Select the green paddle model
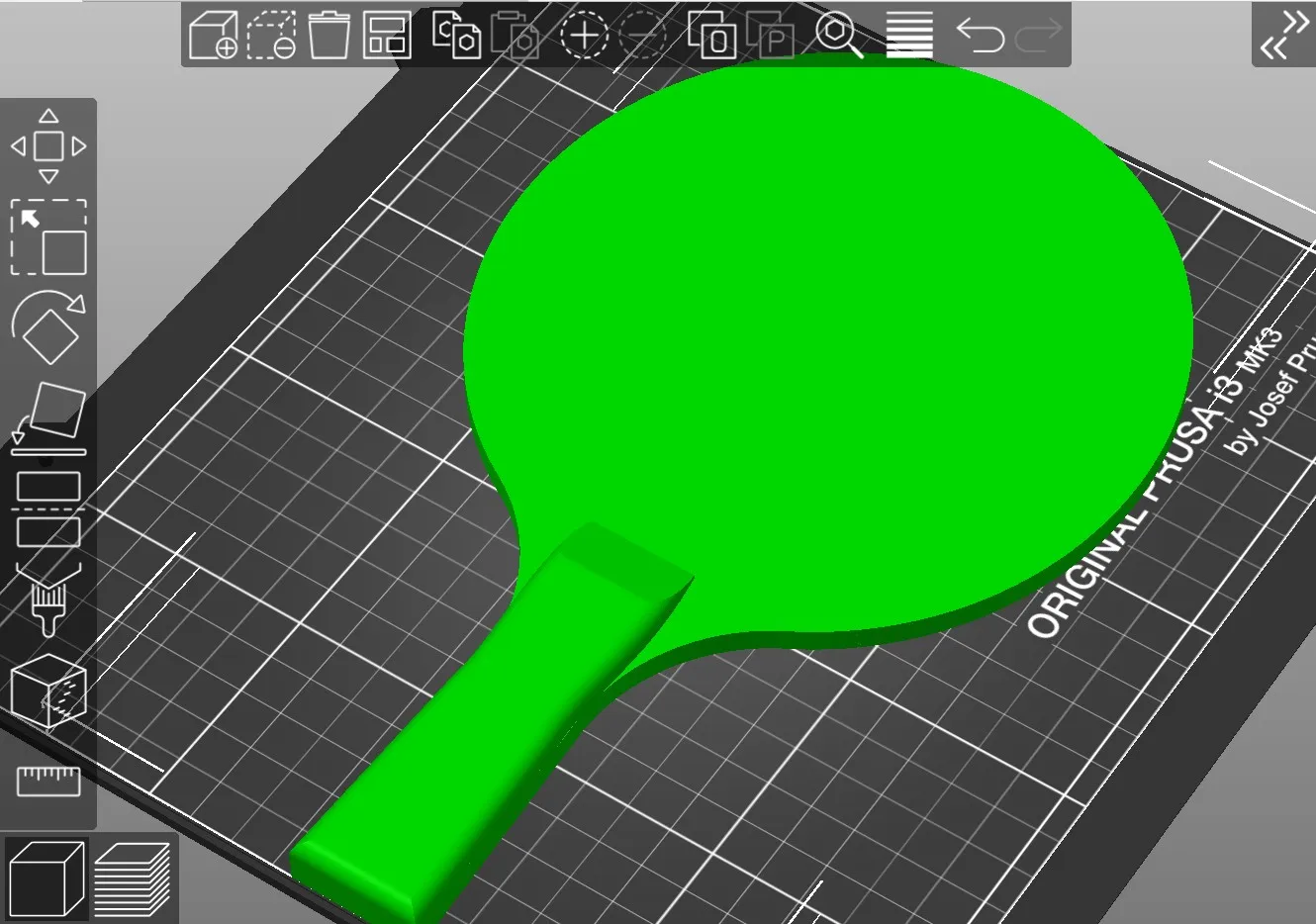 (x=827, y=346)
